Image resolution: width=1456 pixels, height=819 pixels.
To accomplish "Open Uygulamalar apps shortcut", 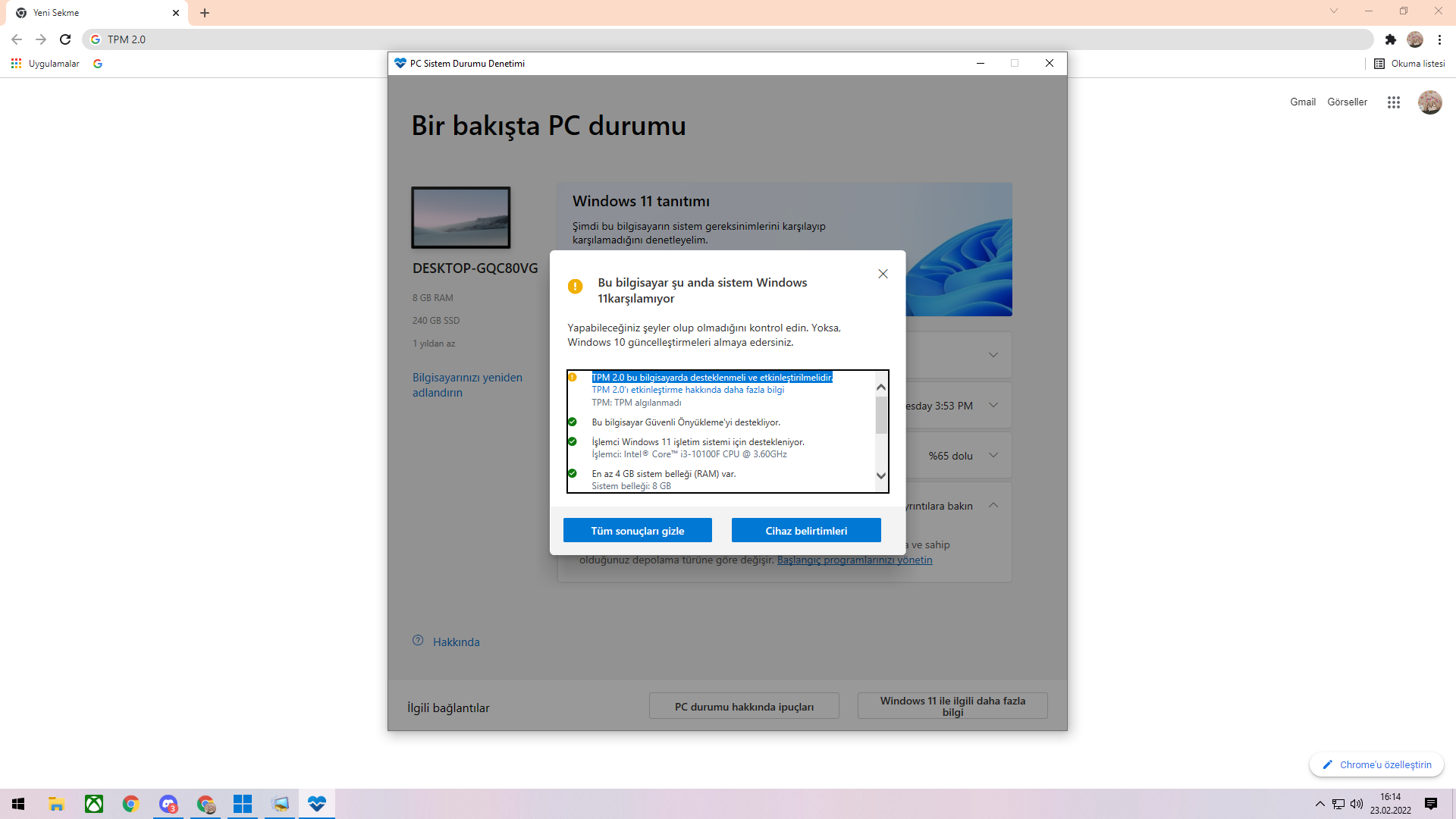I will pyautogui.click(x=45, y=64).
